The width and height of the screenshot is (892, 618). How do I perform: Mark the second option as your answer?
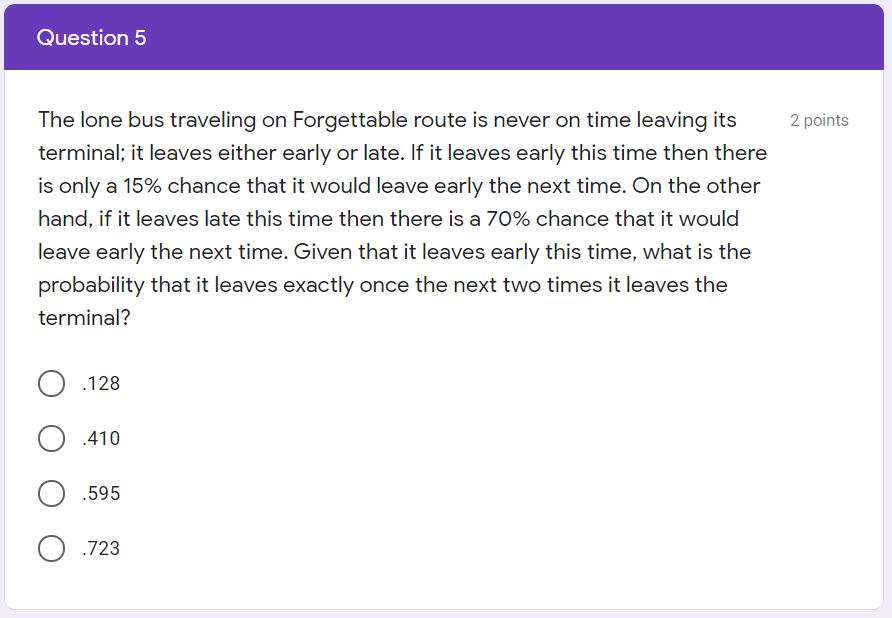(x=51, y=438)
